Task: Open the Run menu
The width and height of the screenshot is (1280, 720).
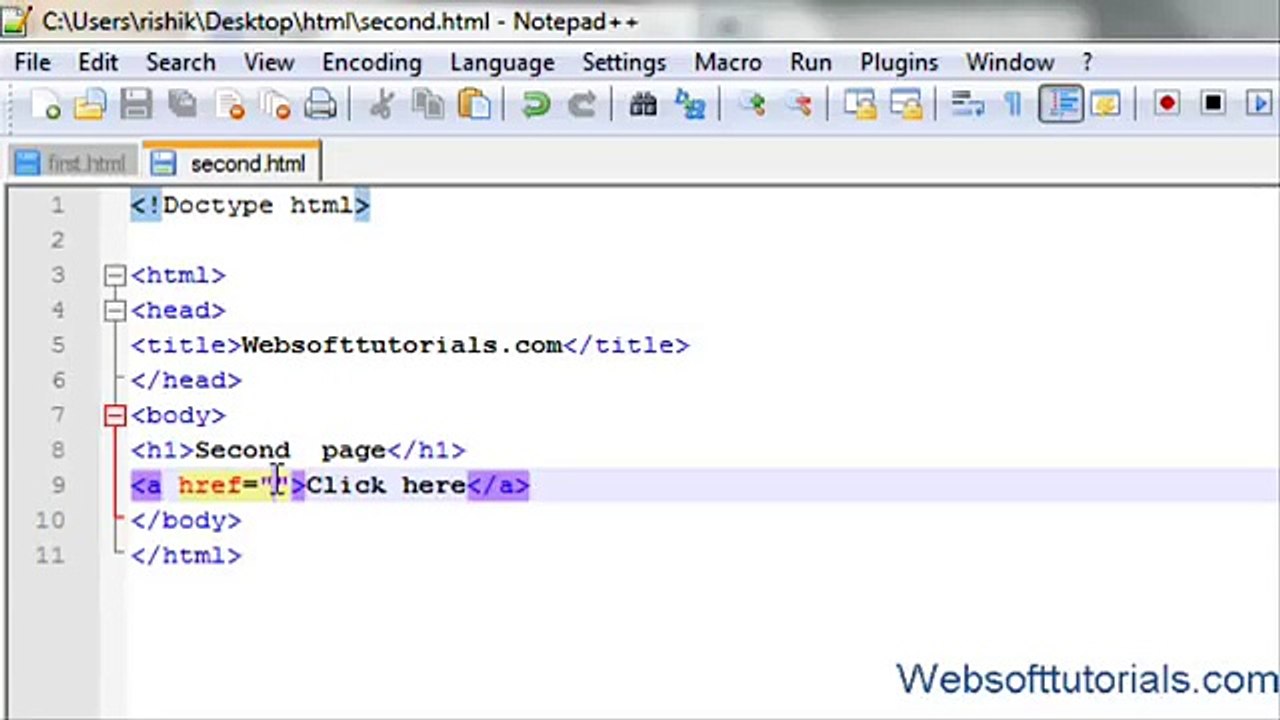Action: pos(811,62)
